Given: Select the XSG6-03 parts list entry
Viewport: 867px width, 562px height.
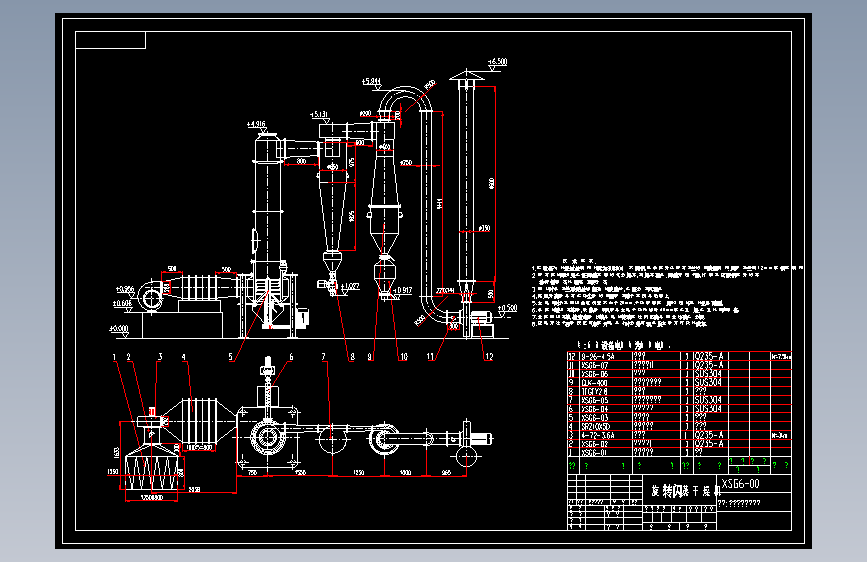Looking at the screenshot, I should click(594, 418).
